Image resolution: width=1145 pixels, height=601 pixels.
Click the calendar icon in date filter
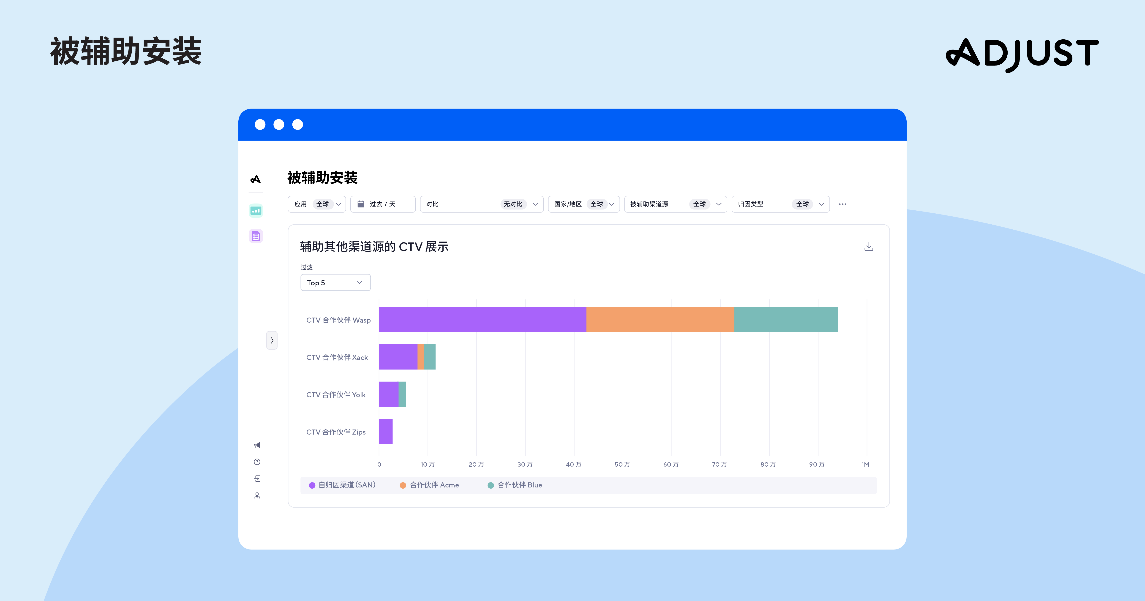click(x=361, y=204)
